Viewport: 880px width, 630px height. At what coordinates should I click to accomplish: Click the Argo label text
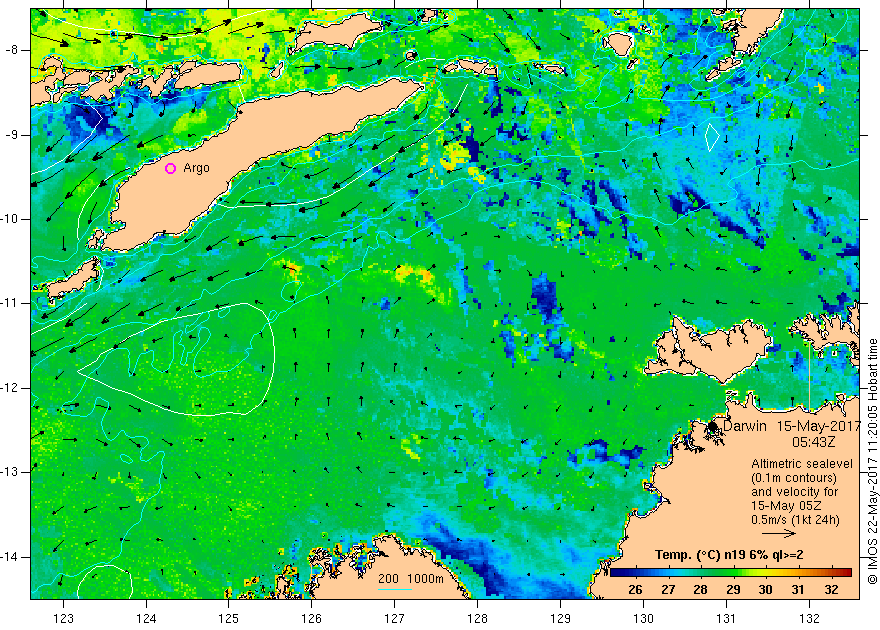[x=196, y=168]
